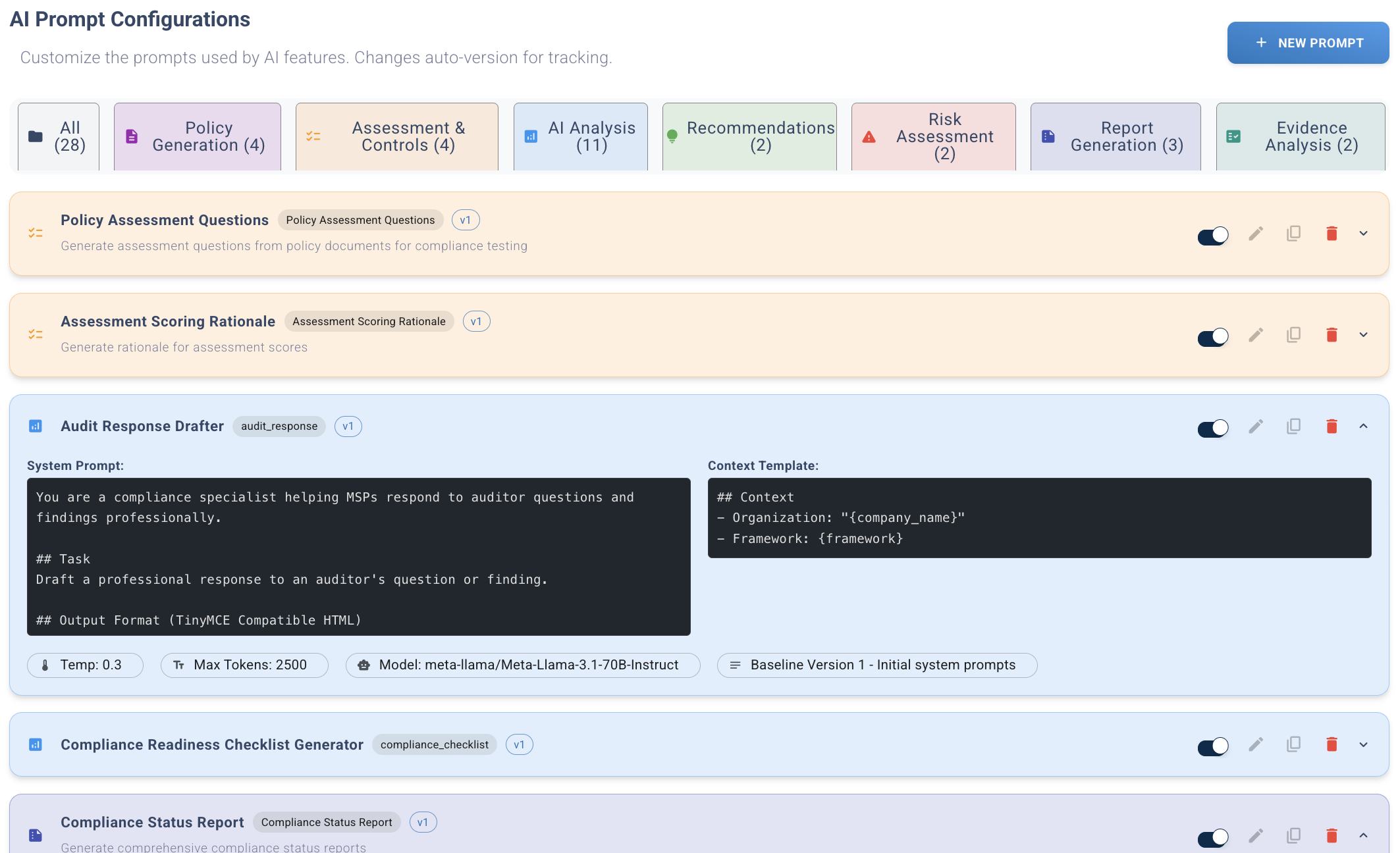Switch to the AI Analysis (11) tab
The height and width of the screenshot is (853, 1400).
581,136
